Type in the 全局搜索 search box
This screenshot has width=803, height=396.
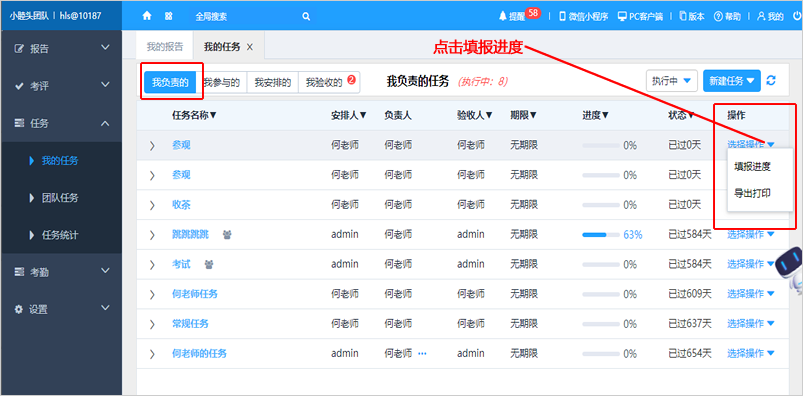(246, 16)
